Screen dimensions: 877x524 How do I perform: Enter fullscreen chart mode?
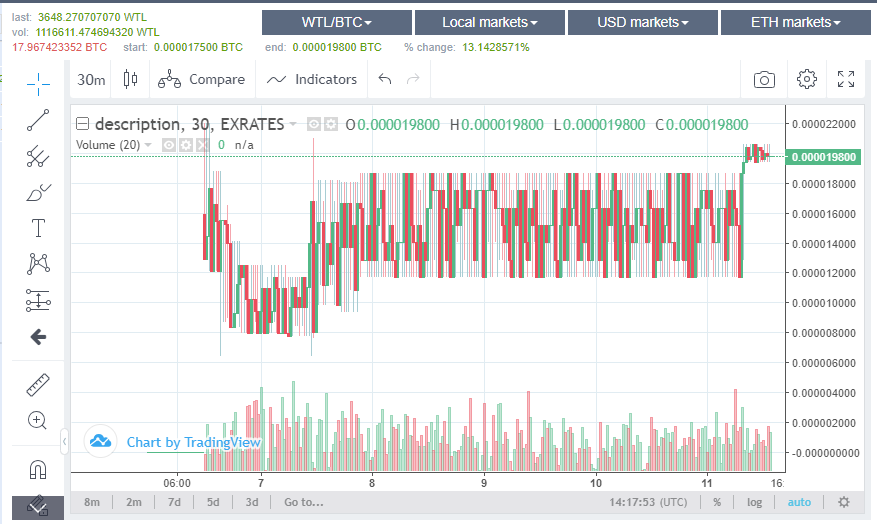click(x=846, y=79)
